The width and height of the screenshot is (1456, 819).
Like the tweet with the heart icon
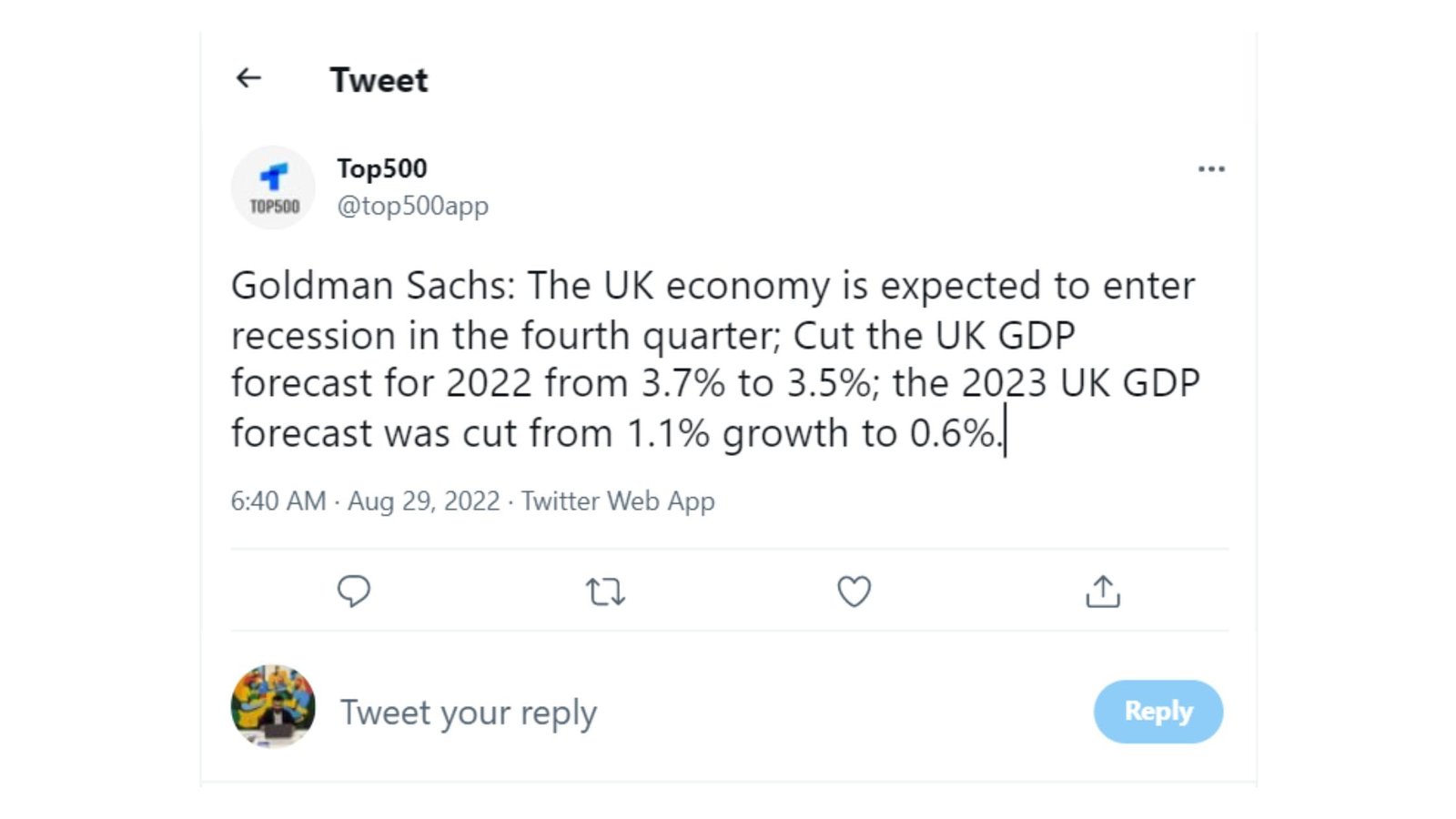click(854, 591)
